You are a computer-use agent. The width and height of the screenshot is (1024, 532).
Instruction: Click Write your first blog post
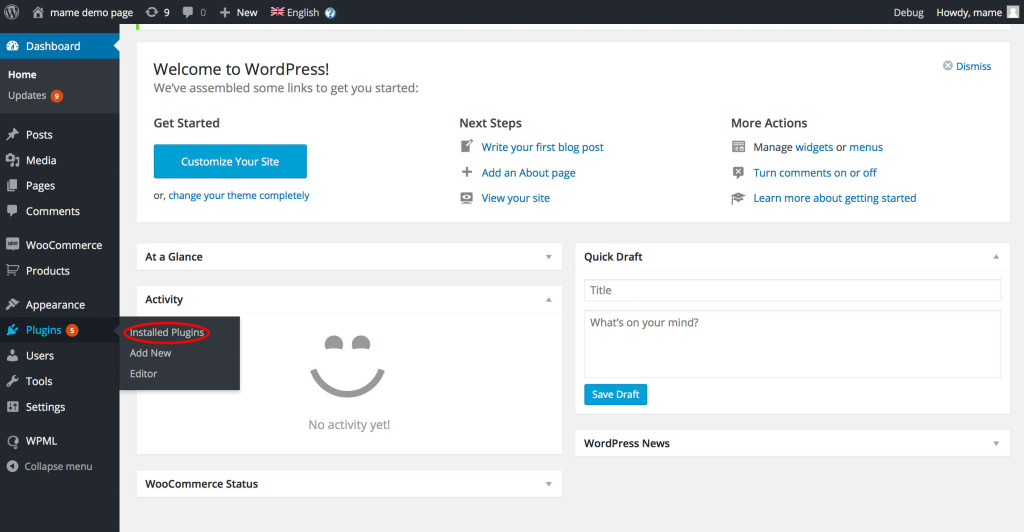543,147
